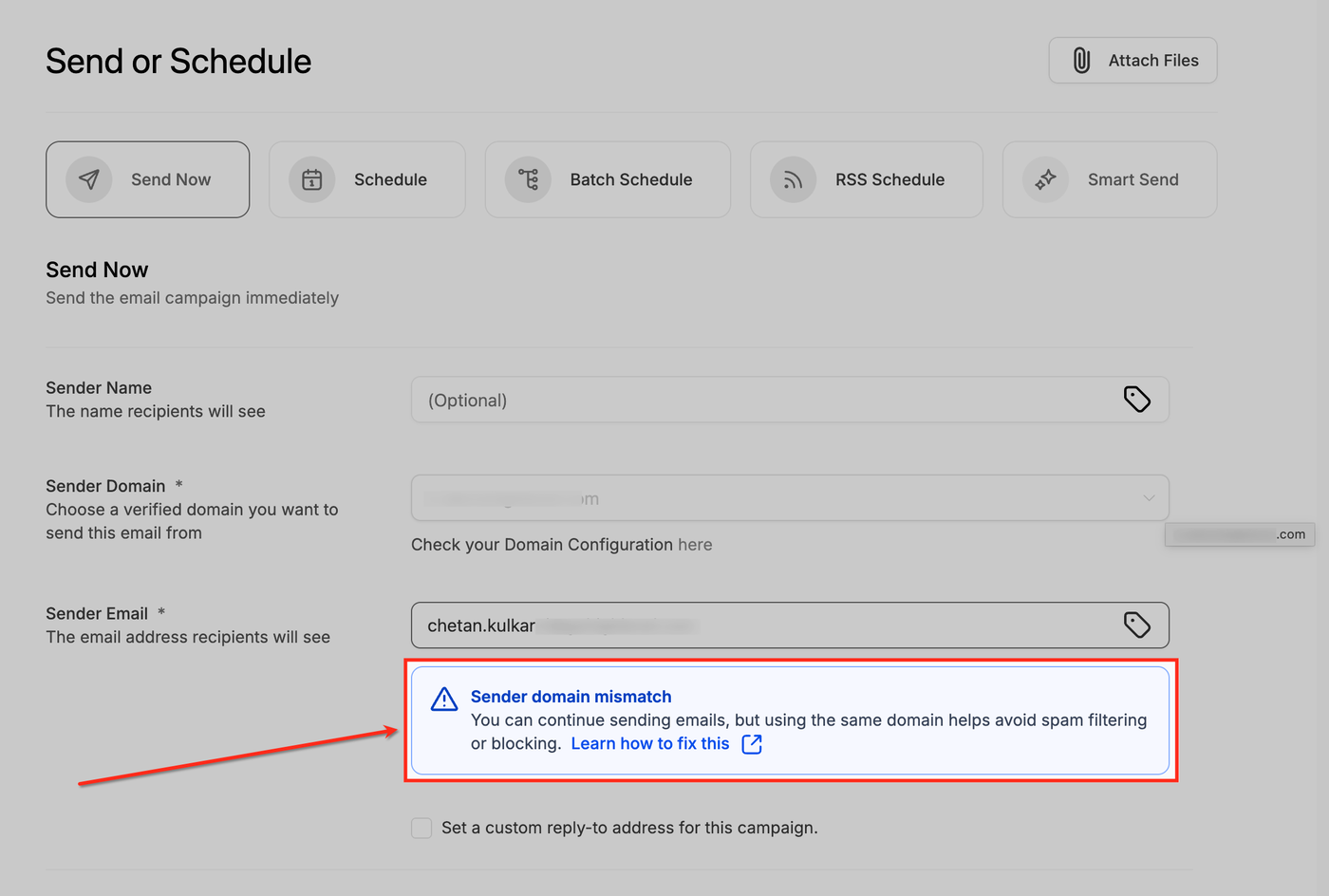The height and width of the screenshot is (896, 1329).
Task: Open the Sender Domain dropdown
Action: coord(790,498)
